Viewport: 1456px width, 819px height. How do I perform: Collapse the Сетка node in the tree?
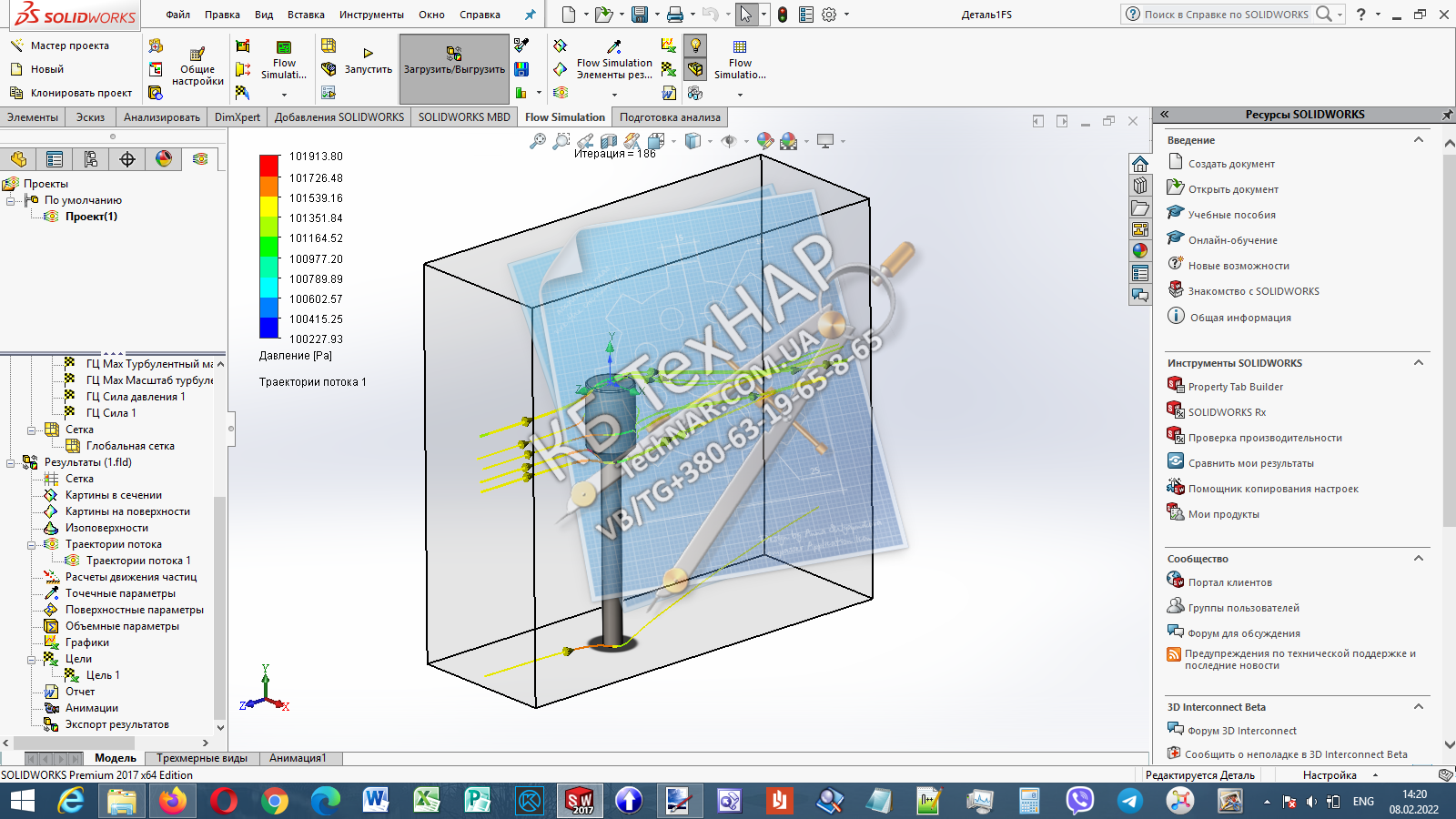pos(32,430)
